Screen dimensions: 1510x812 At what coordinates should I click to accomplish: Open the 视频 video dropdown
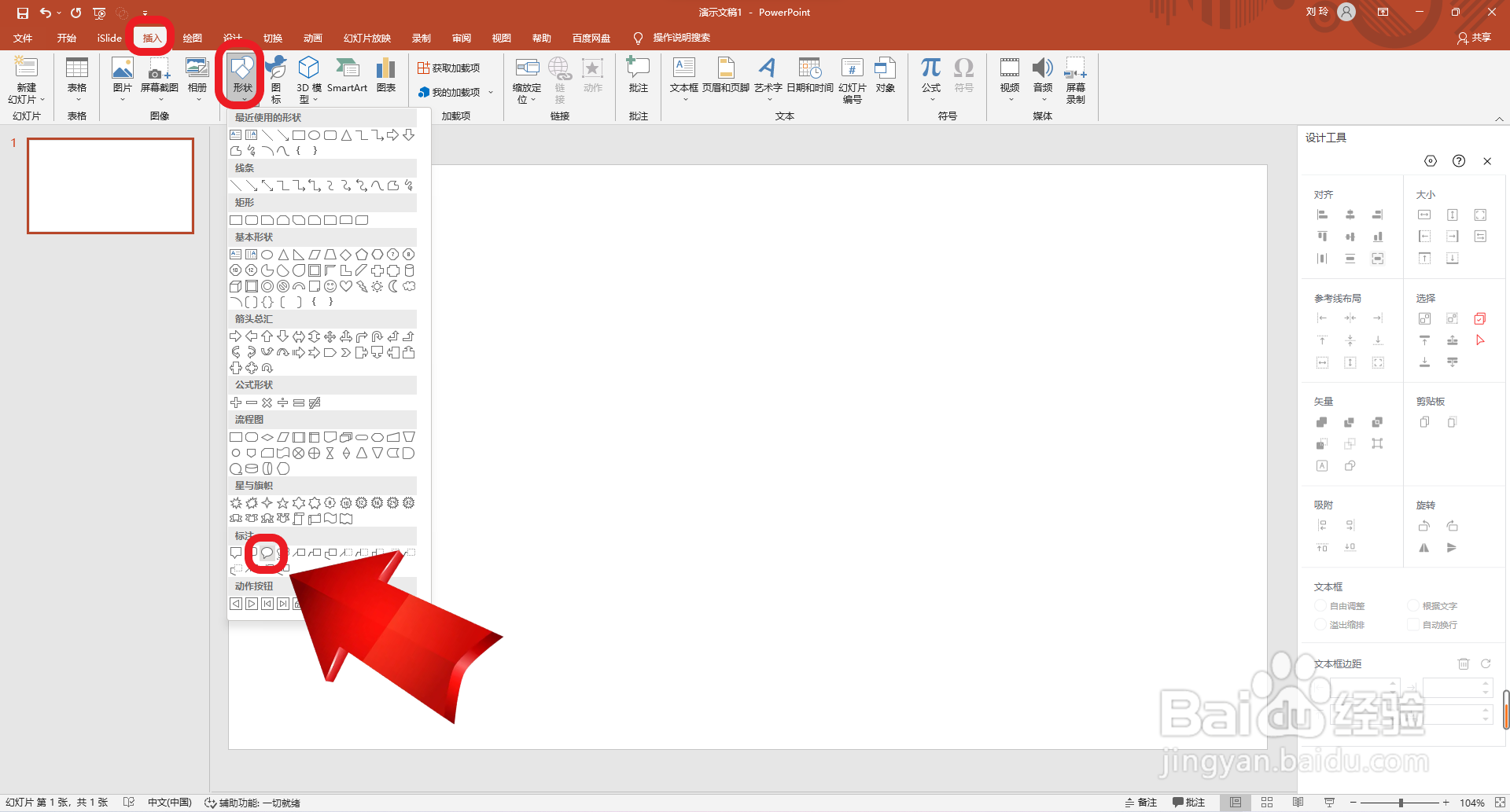point(1010,79)
